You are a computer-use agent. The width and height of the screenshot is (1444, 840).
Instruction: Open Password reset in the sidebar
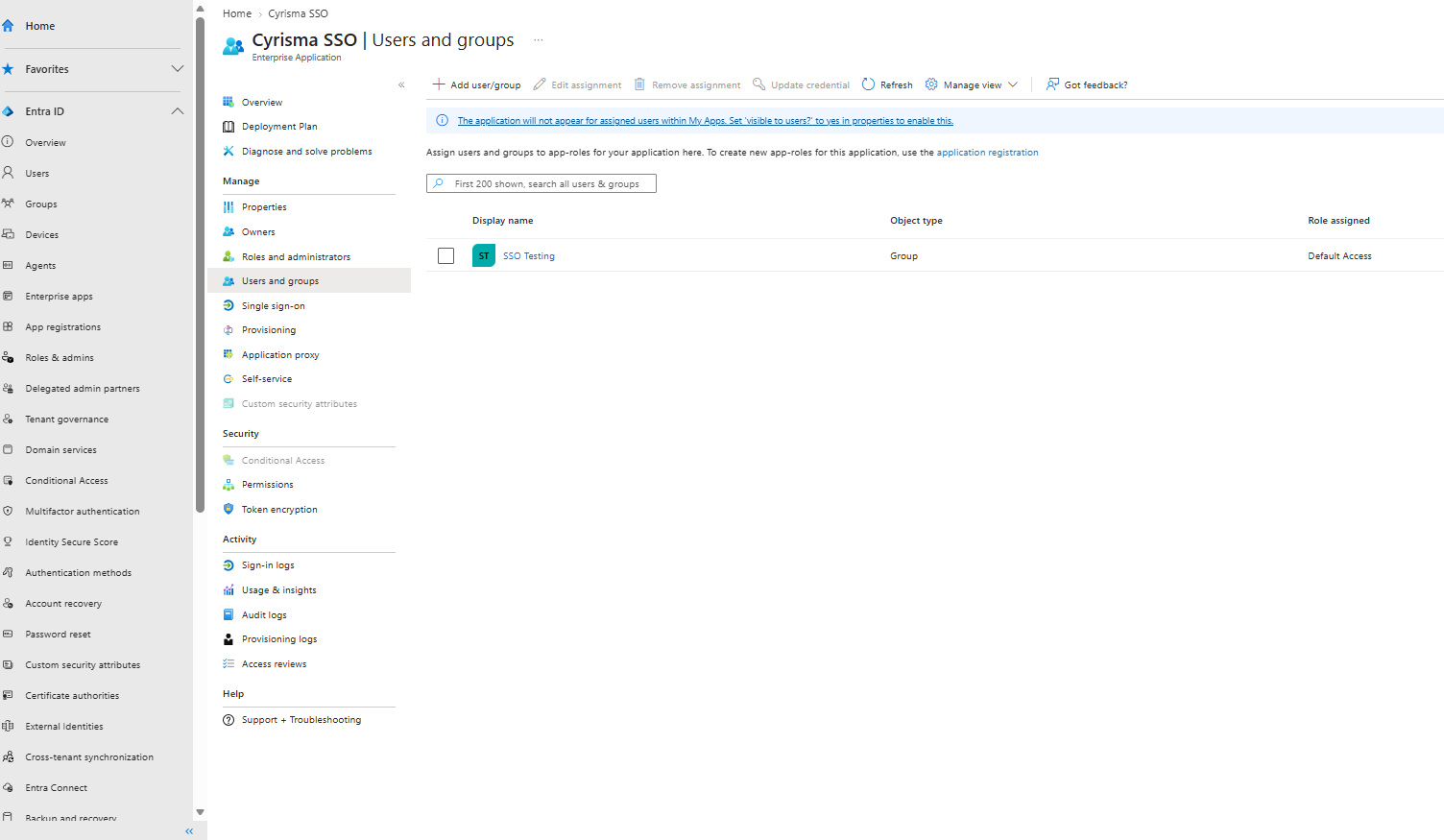(x=59, y=635)
